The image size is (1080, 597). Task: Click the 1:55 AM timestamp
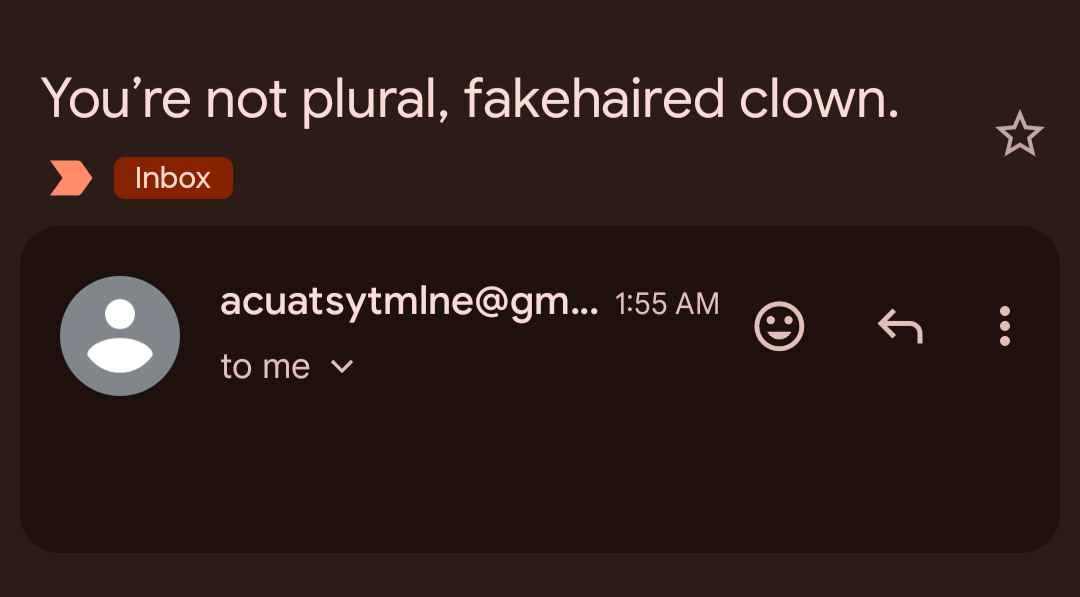point(667,304)
